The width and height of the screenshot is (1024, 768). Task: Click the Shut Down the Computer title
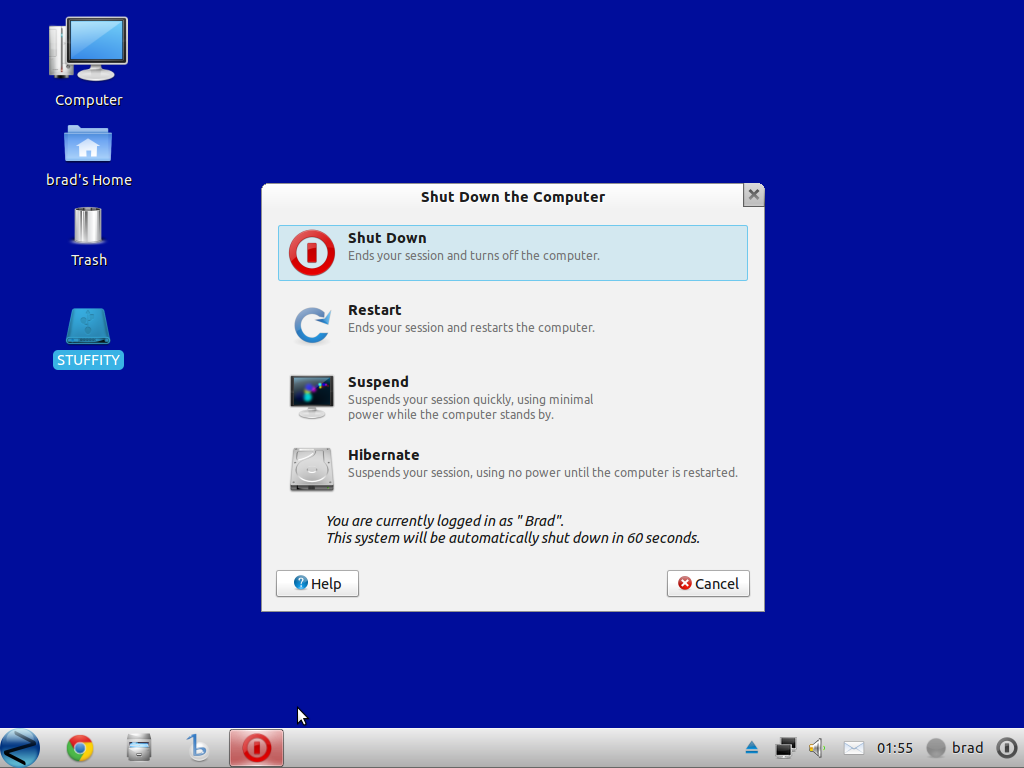(x=513, y=197)
